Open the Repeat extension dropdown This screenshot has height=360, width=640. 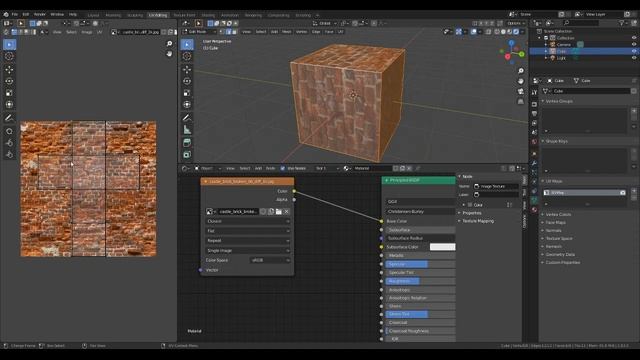(248, 241)
